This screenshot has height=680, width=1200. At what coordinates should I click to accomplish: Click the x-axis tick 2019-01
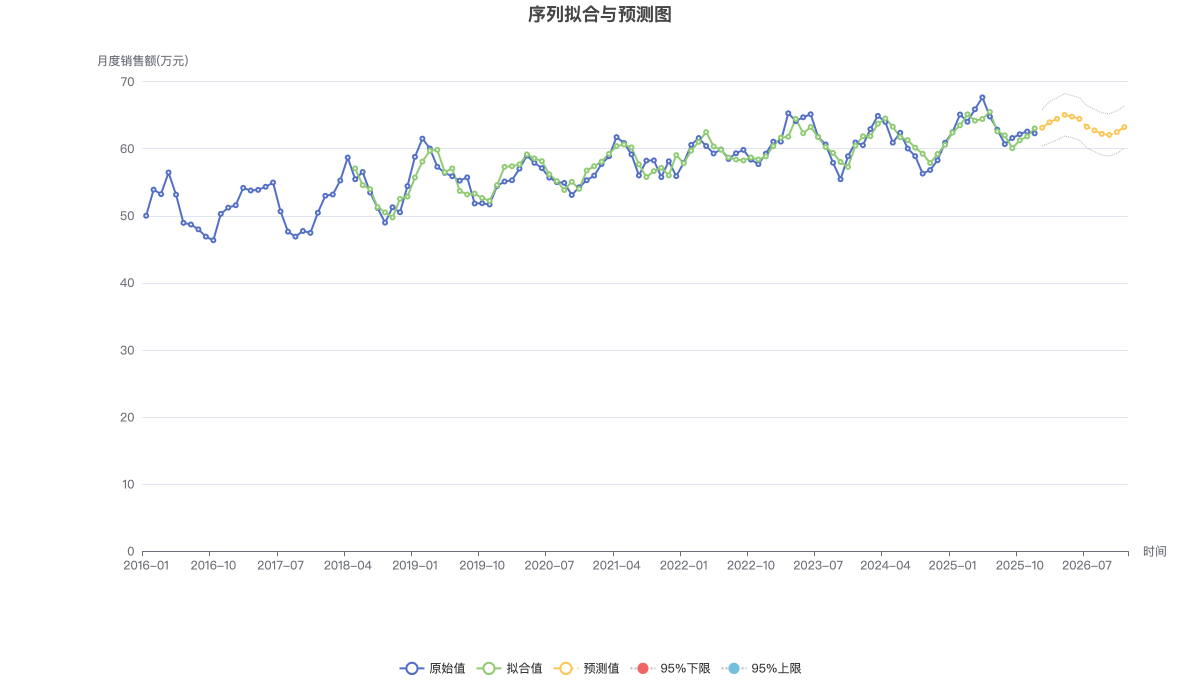(415, 565)
